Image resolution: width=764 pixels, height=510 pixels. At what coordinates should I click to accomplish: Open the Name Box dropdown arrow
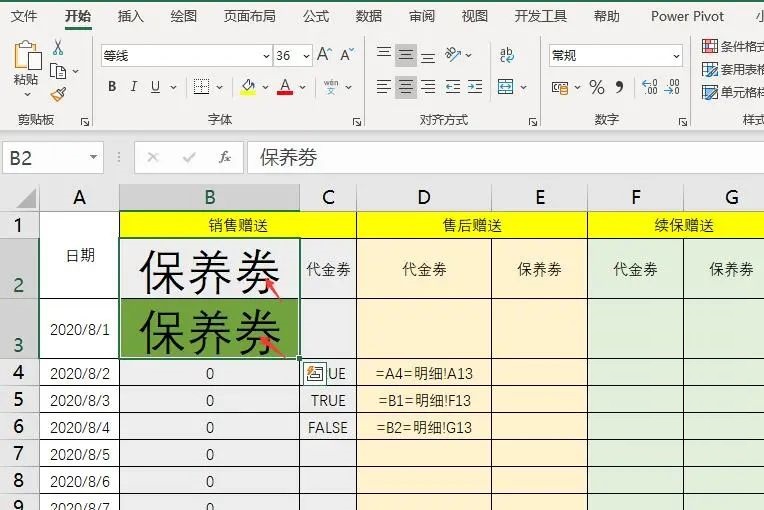(x=93, y=157)
